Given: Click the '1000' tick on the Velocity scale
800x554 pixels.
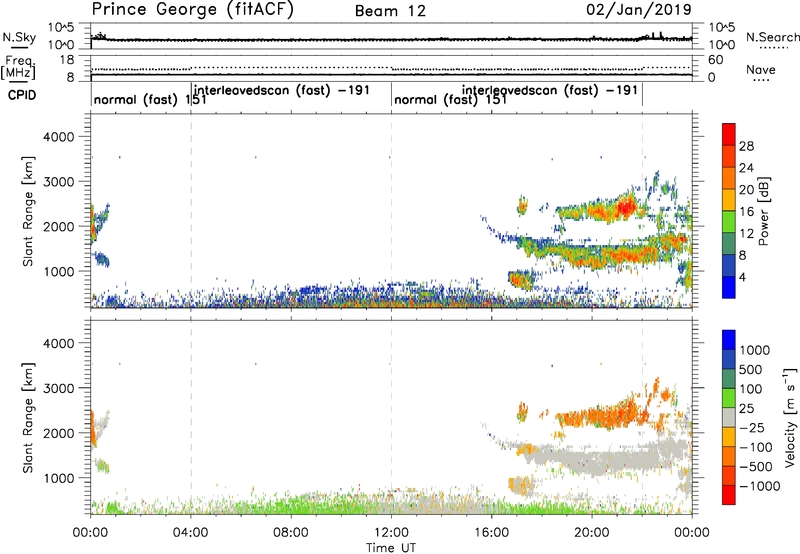Looking at the screenshot, I should (755, 350).
